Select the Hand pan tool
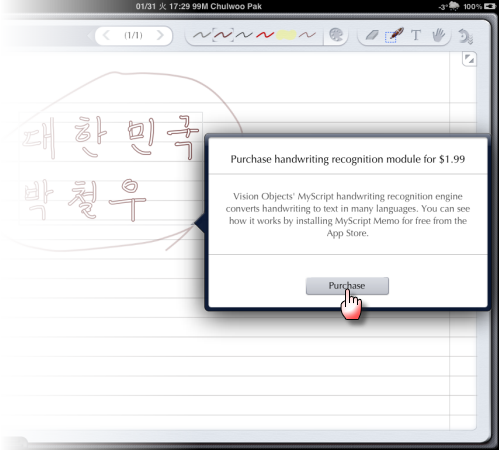The width and height of the screenshot is (499, 450). tap(439, 35)
